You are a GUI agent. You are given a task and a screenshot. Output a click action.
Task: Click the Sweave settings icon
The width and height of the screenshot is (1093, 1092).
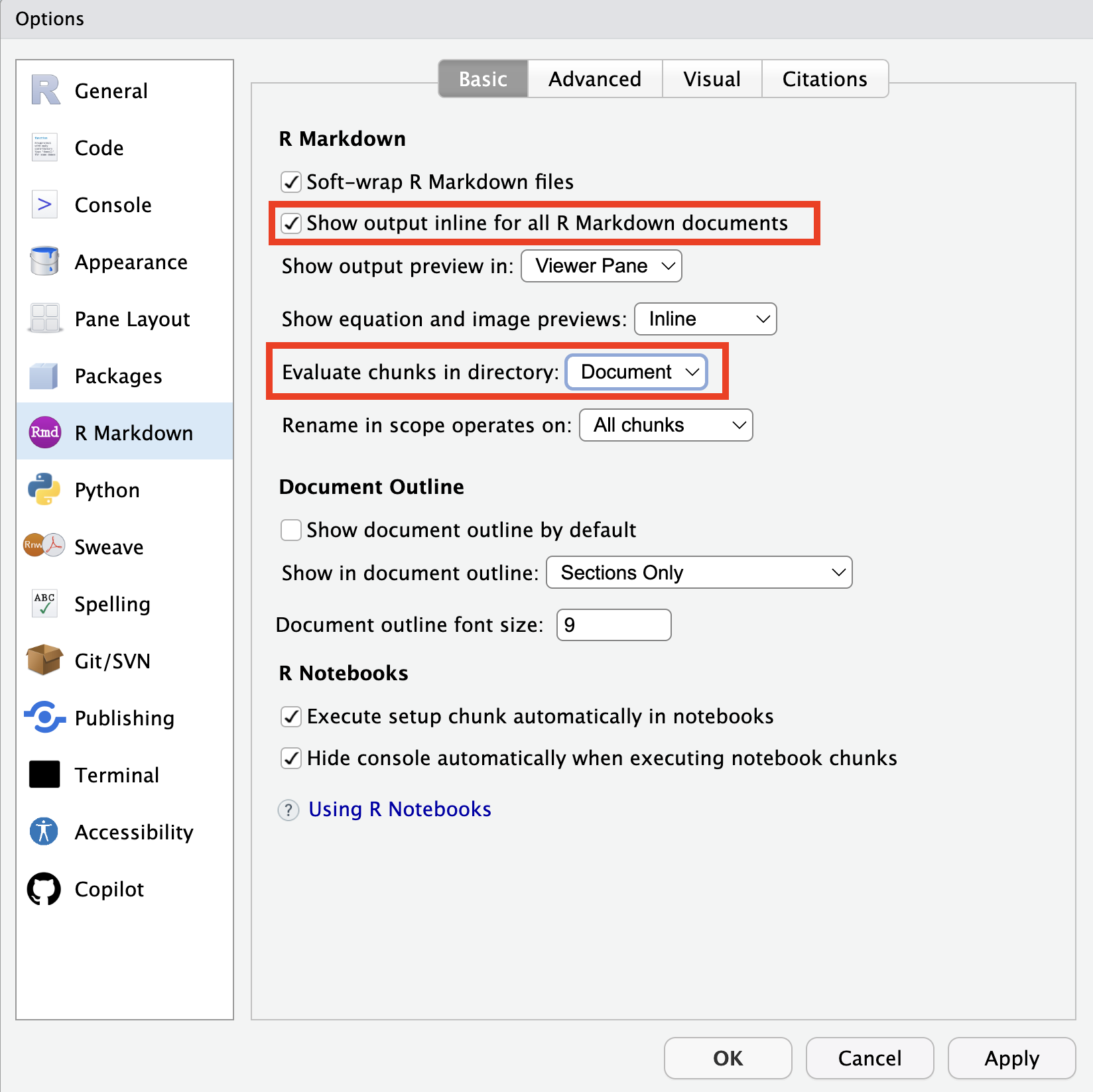pos(43,546)
